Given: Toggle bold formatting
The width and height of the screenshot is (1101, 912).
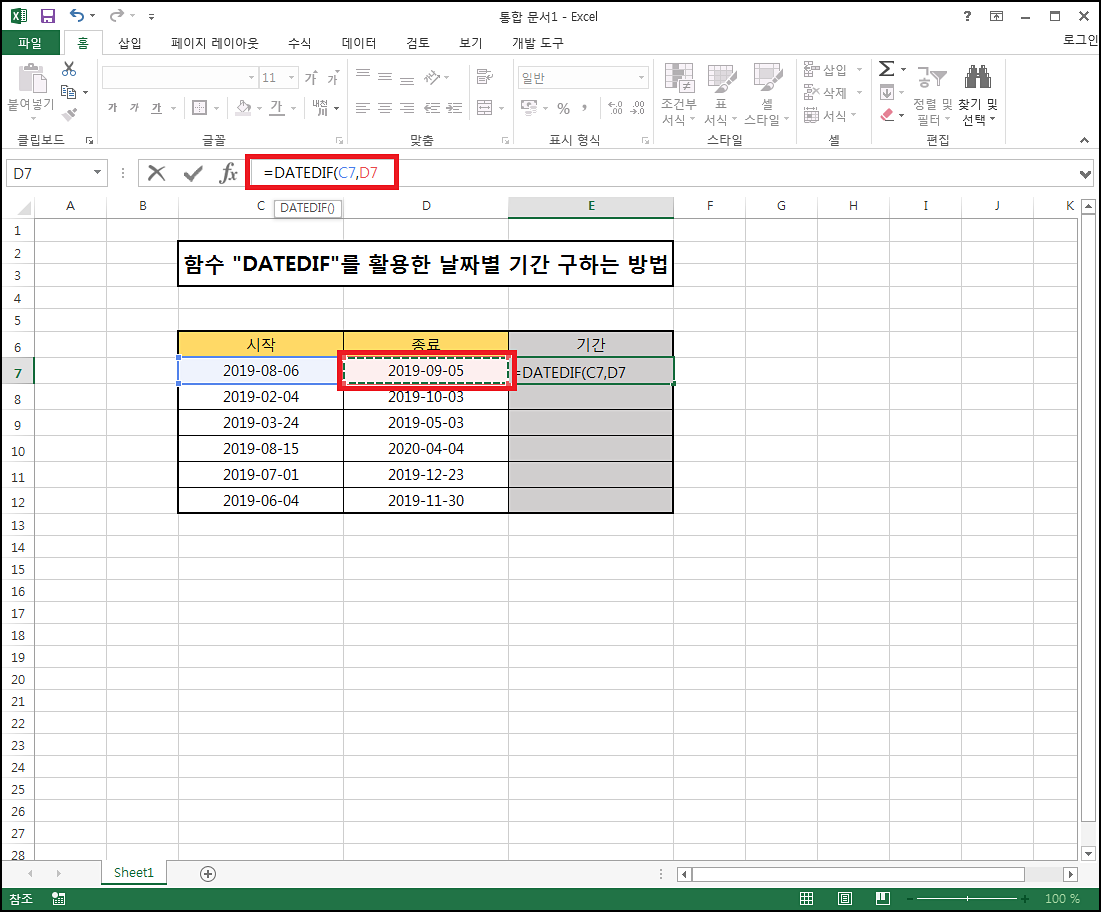Looking at the screenshot, I should point(112,108).
